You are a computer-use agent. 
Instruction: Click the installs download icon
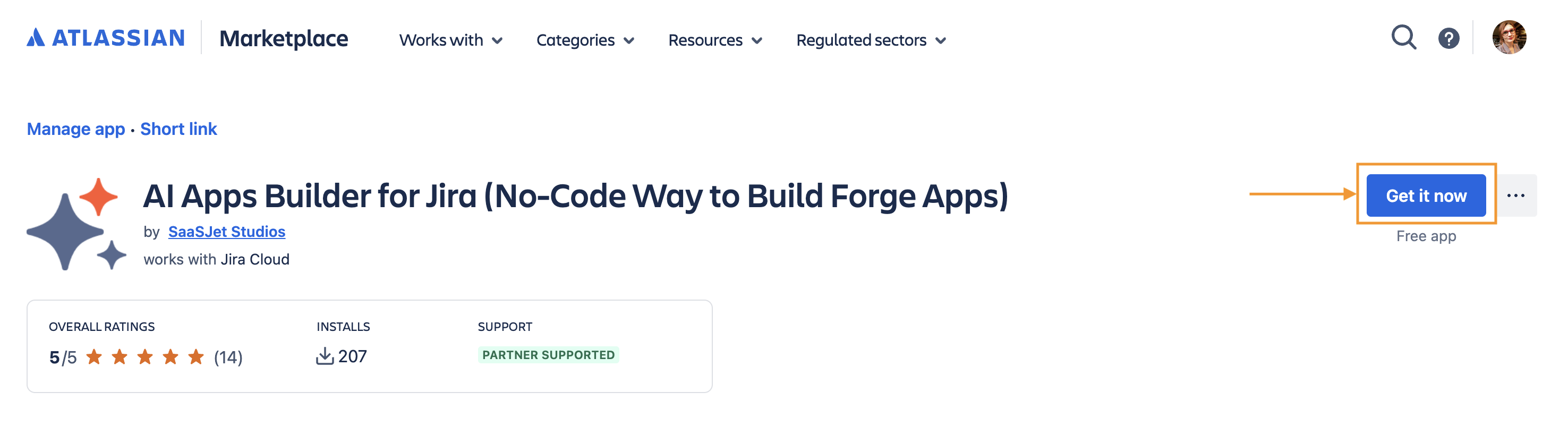[x=325, y=356]
